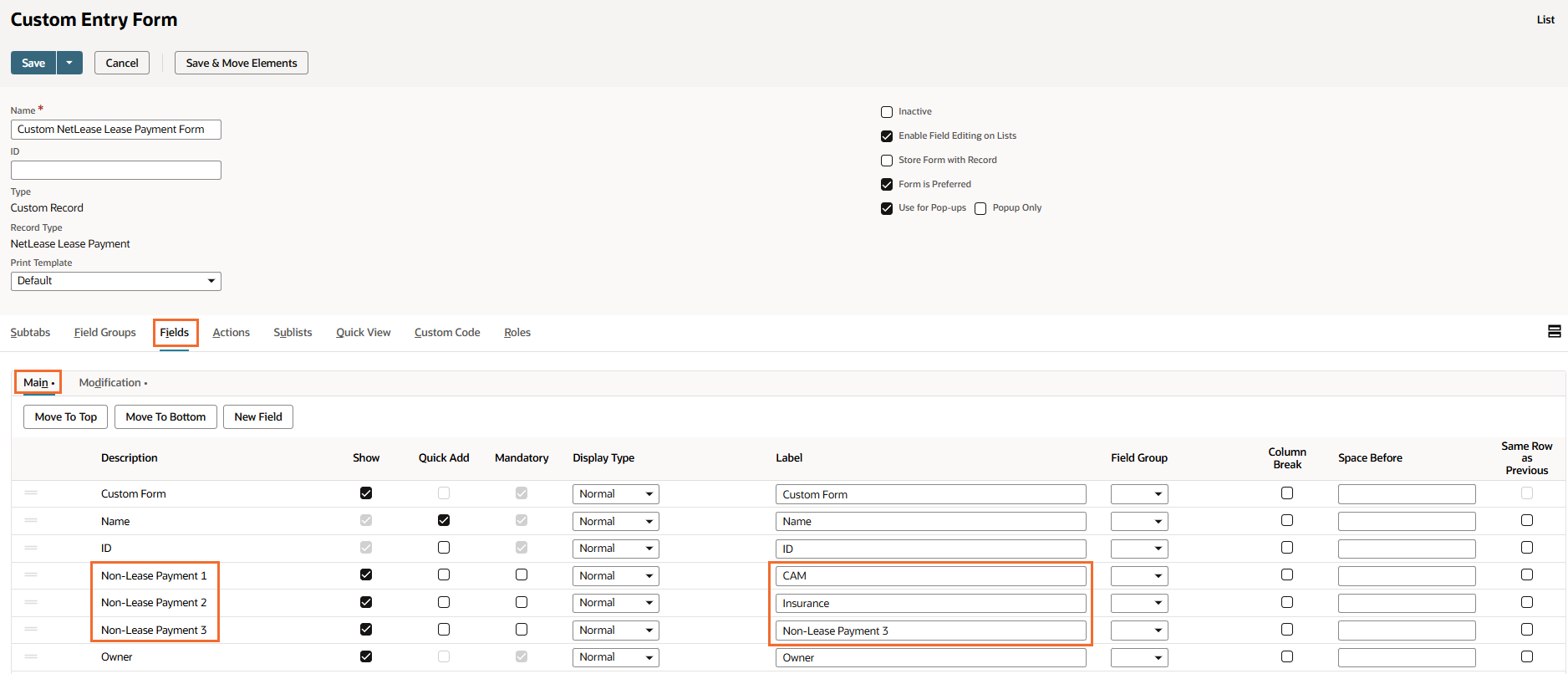
Task: Enable the Inactive checkbox
Action: click(887, 112)
